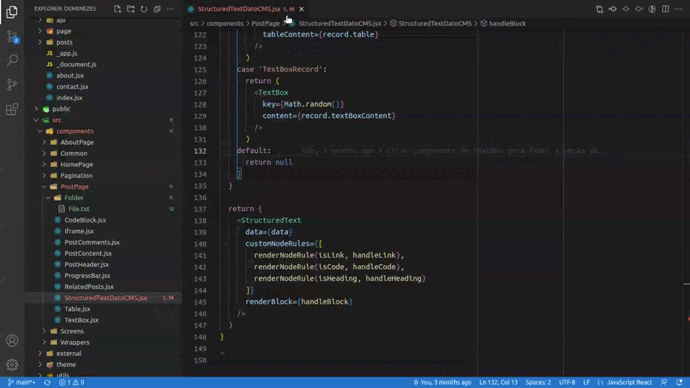Click 'StructuredTextDatoCMS.jsx' breadcrumb item
Viewport: 690px width, 388px height.
click(x=340, y=23)
